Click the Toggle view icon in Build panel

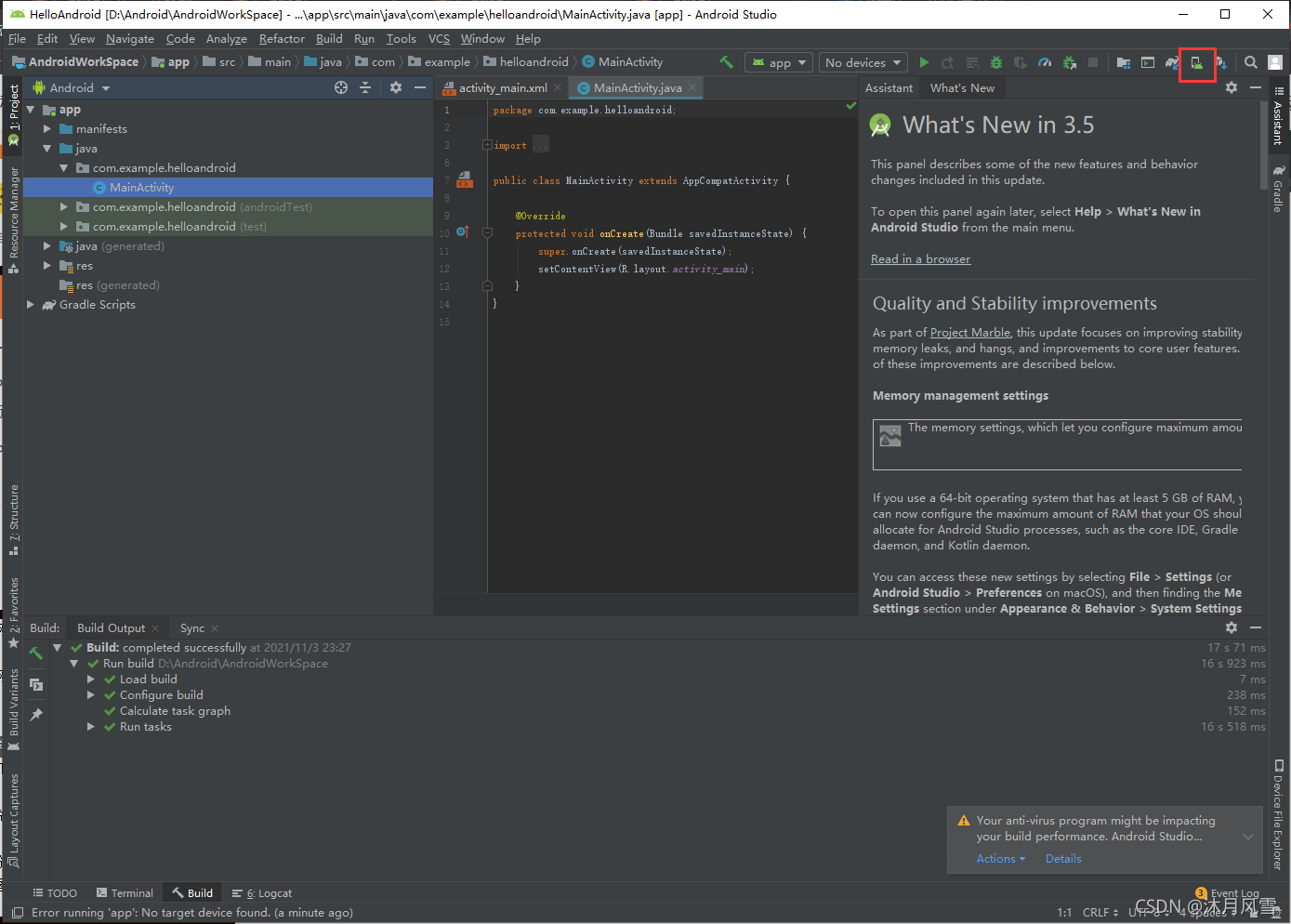[36, 685]
